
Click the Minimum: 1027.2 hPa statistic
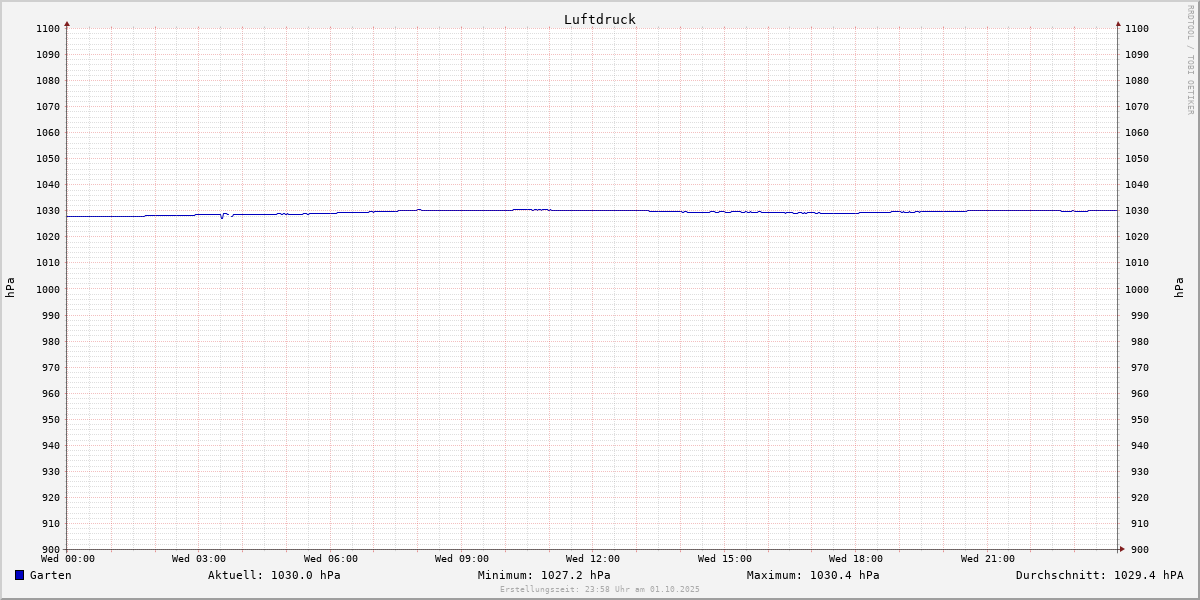point(544,575)
